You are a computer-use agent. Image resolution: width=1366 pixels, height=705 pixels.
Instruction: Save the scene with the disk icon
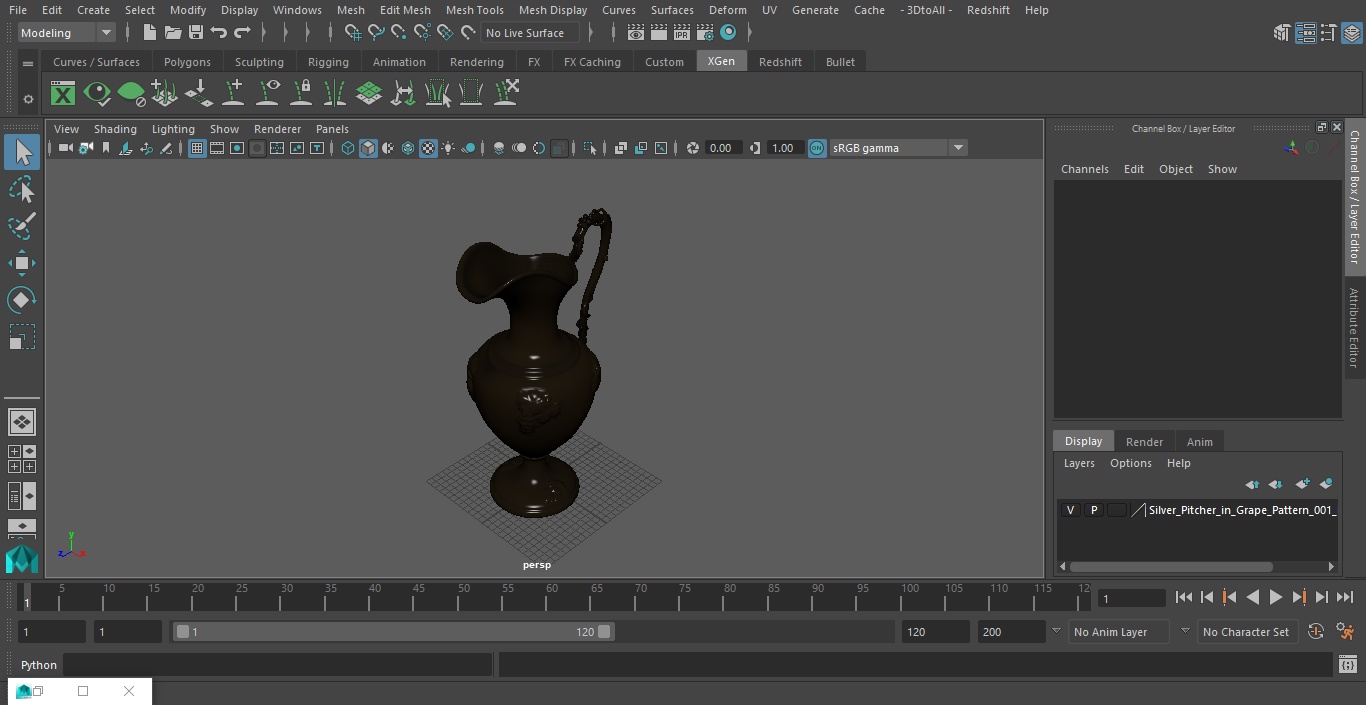[x=196, y=33]
